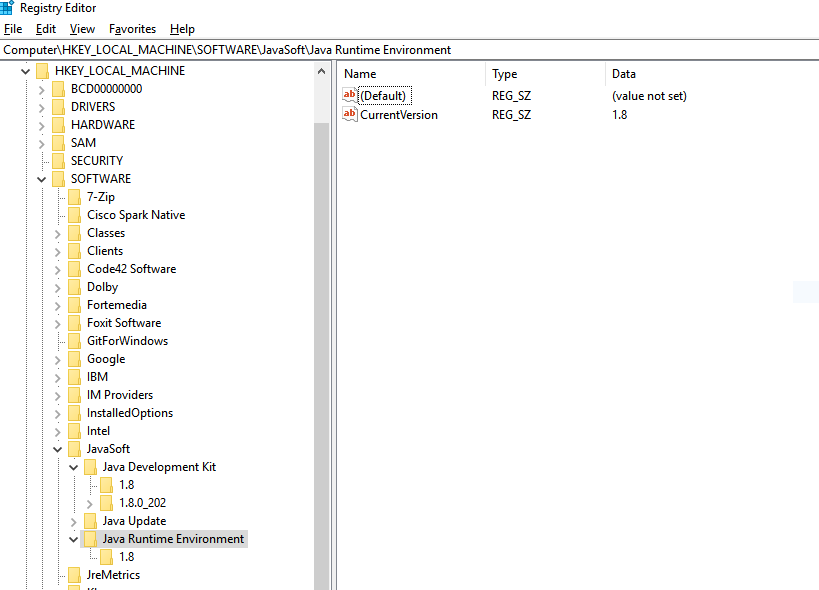819x590 pixels.
Task: Select the 1.8.0_202 key label
Action: (x=143, y=503)
